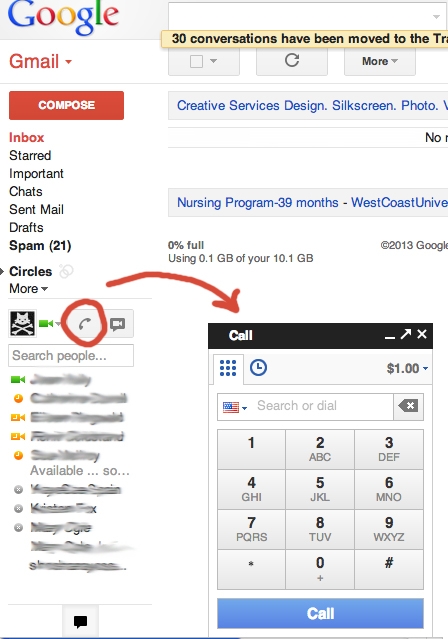The width and height of the screenshot is (448, 639).
Task: Click the chat bubble icon at bottom
Action: pos(80,622)
